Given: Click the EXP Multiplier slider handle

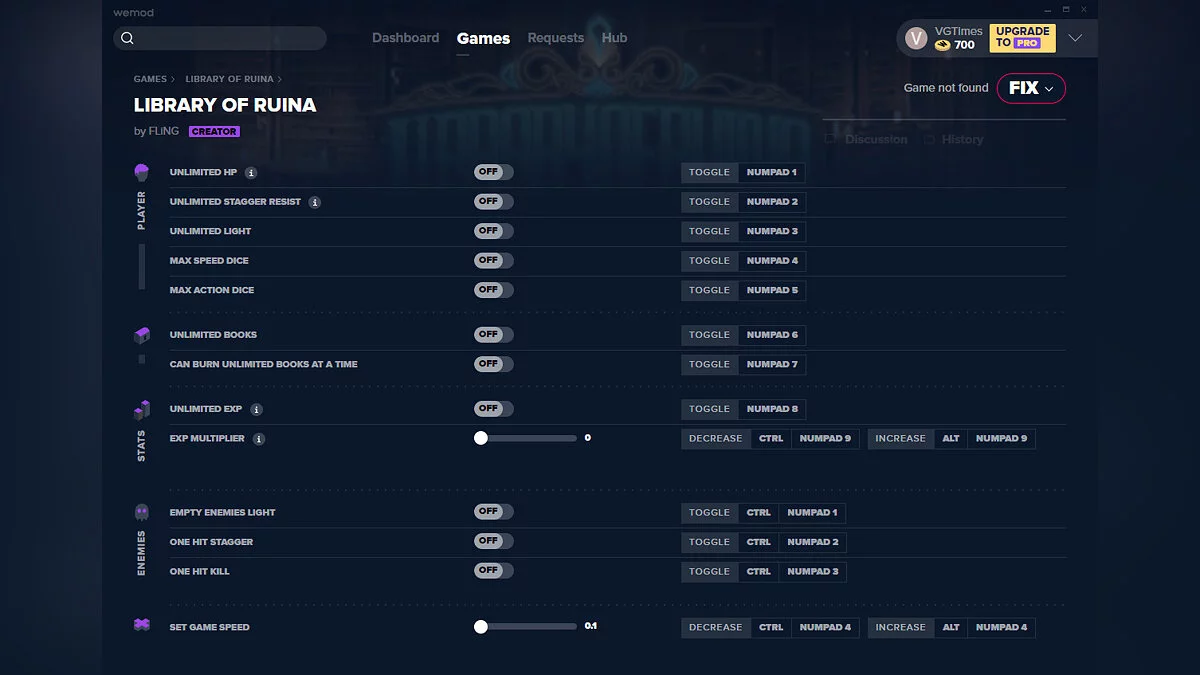Looking at the screenshot, I should 481,438.
